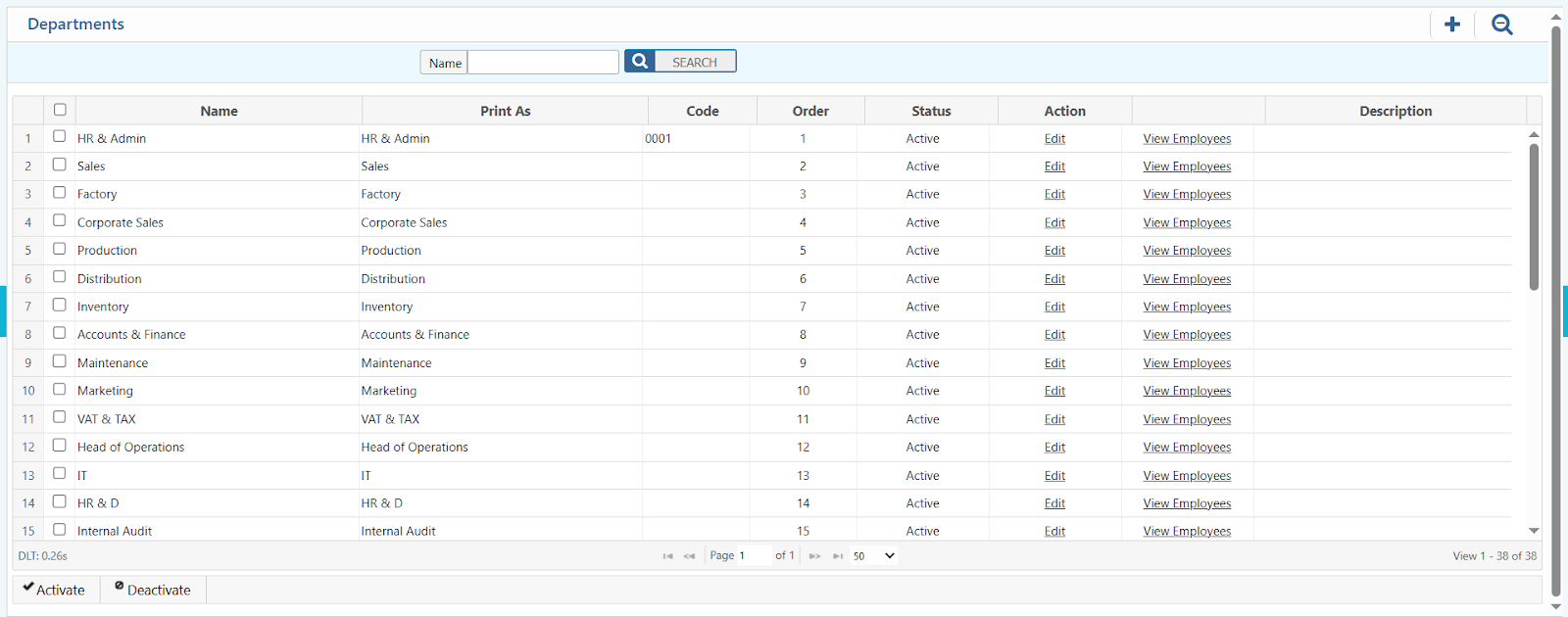View Employees of the Production department
The height and width of the screenshot is (617, 1568).
coord(1186,251)
